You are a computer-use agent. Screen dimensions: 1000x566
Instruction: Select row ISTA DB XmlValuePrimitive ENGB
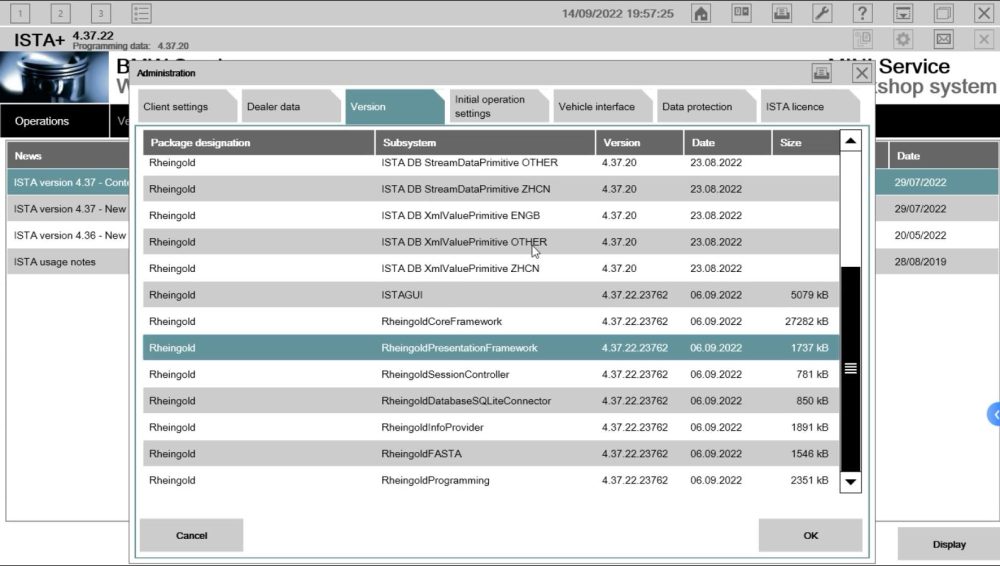point(490,216)
